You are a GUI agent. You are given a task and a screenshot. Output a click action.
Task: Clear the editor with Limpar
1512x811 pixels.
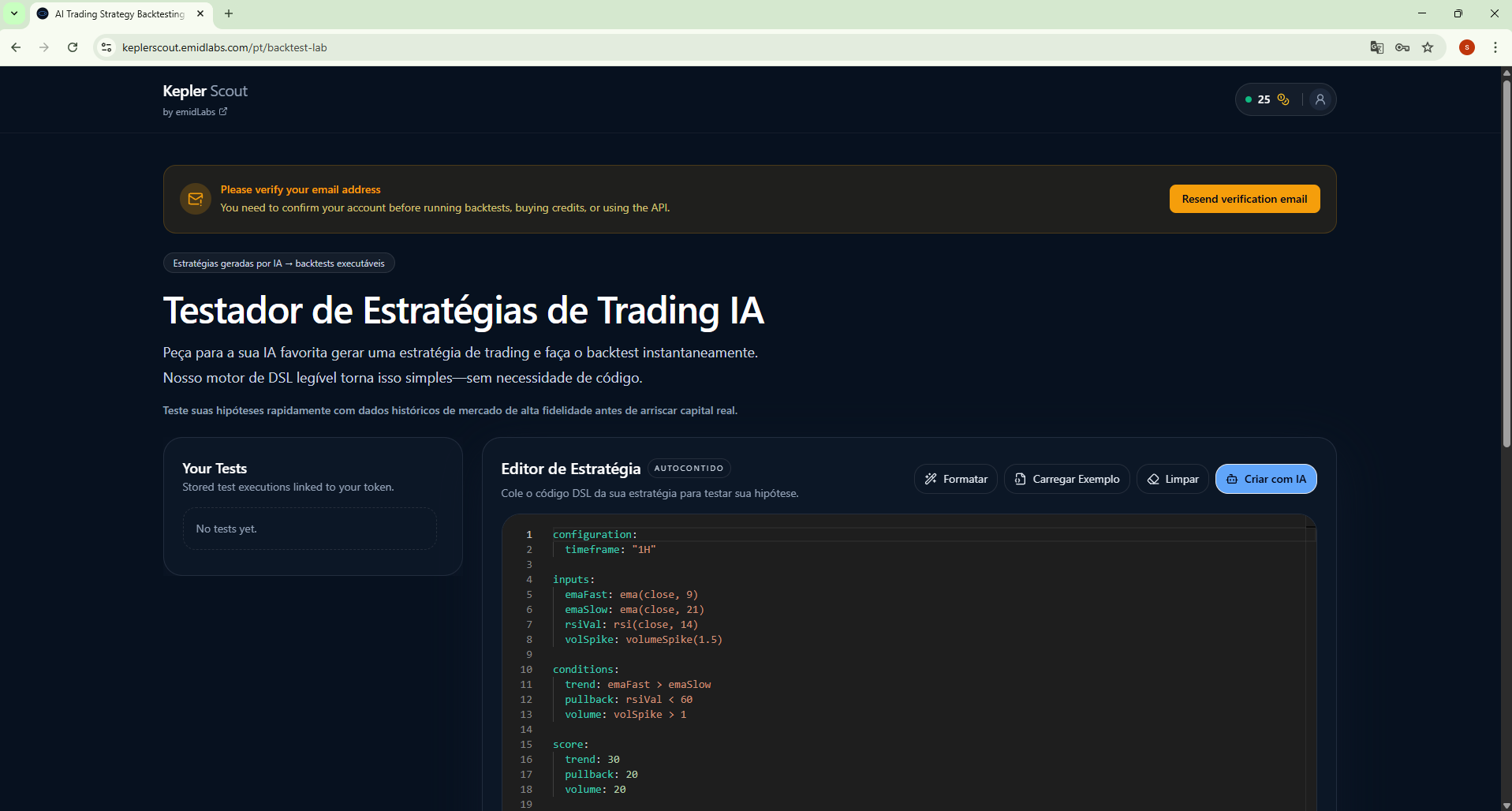tap(1173, 479)
